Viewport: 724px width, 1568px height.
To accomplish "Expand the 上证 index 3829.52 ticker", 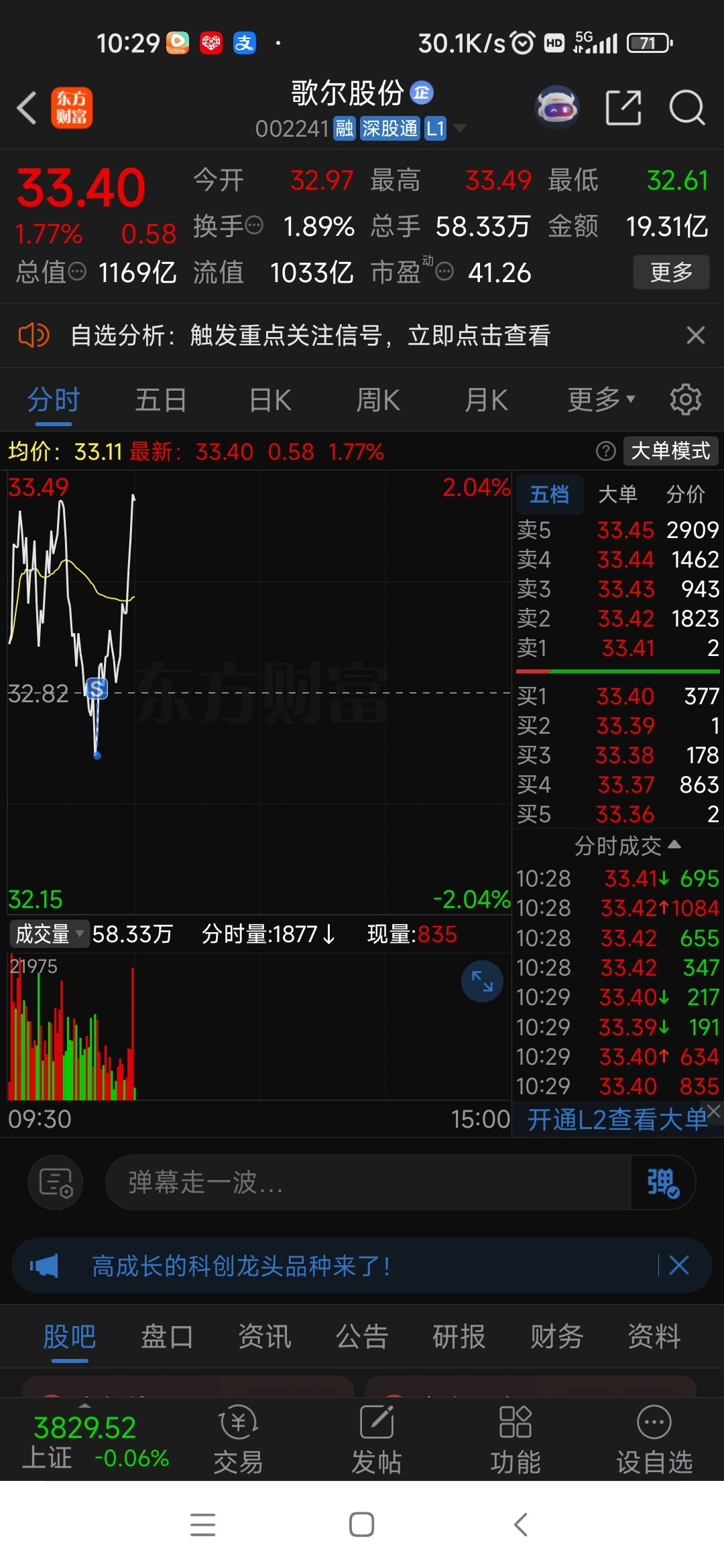I will pyautogui.click(x=95, y=1439).
